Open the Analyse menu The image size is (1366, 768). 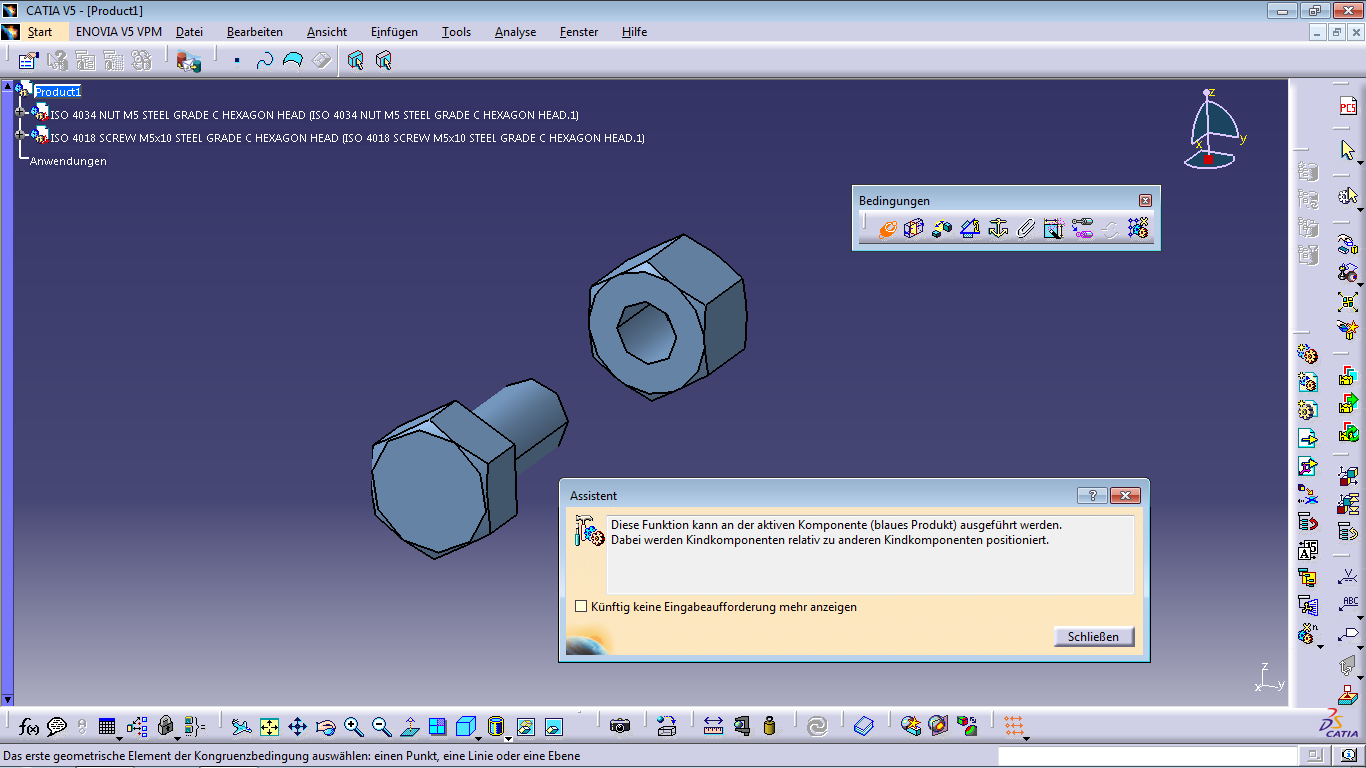click(515, 32)
